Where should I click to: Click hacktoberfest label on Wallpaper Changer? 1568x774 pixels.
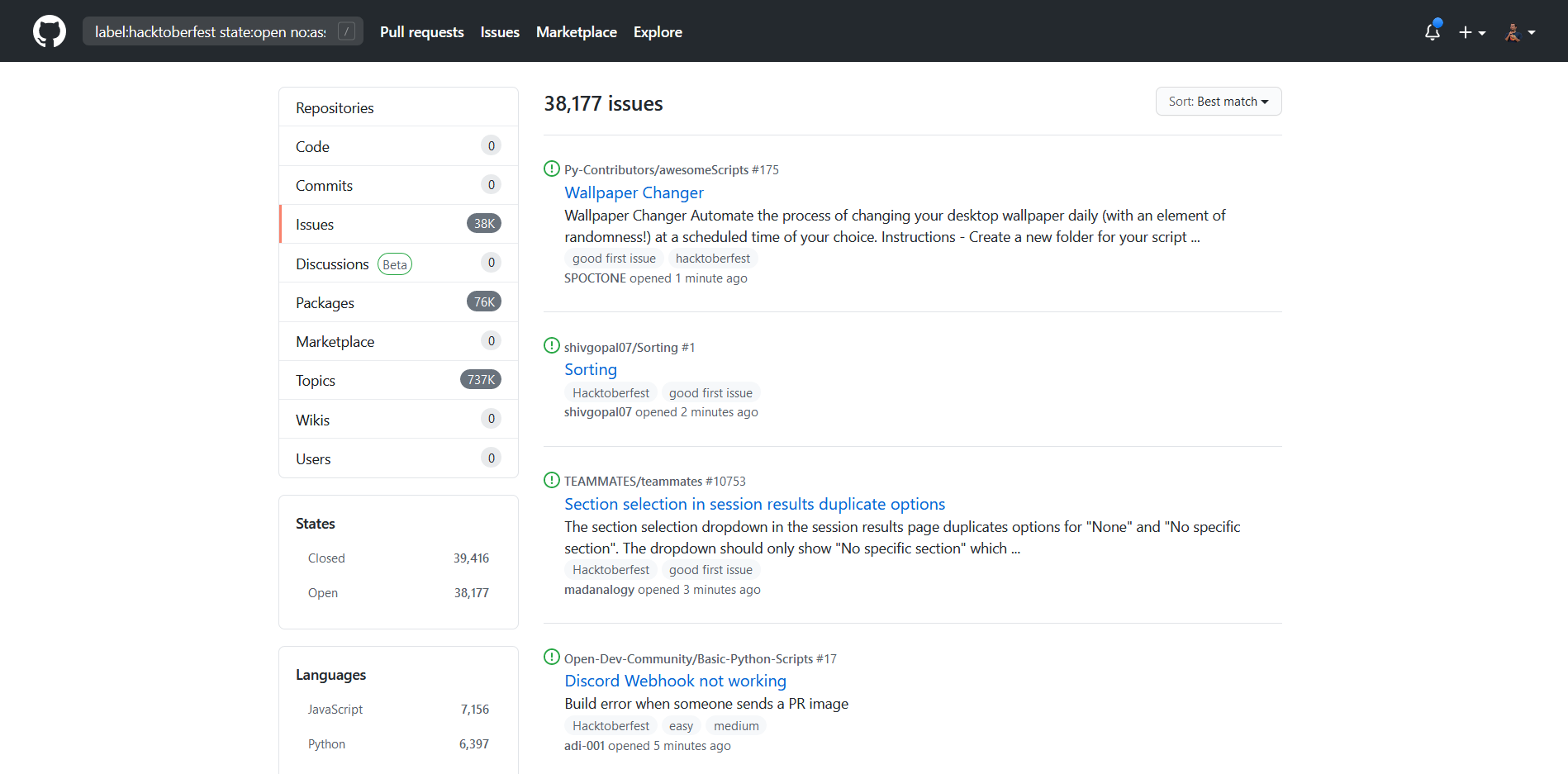[713, 259]
